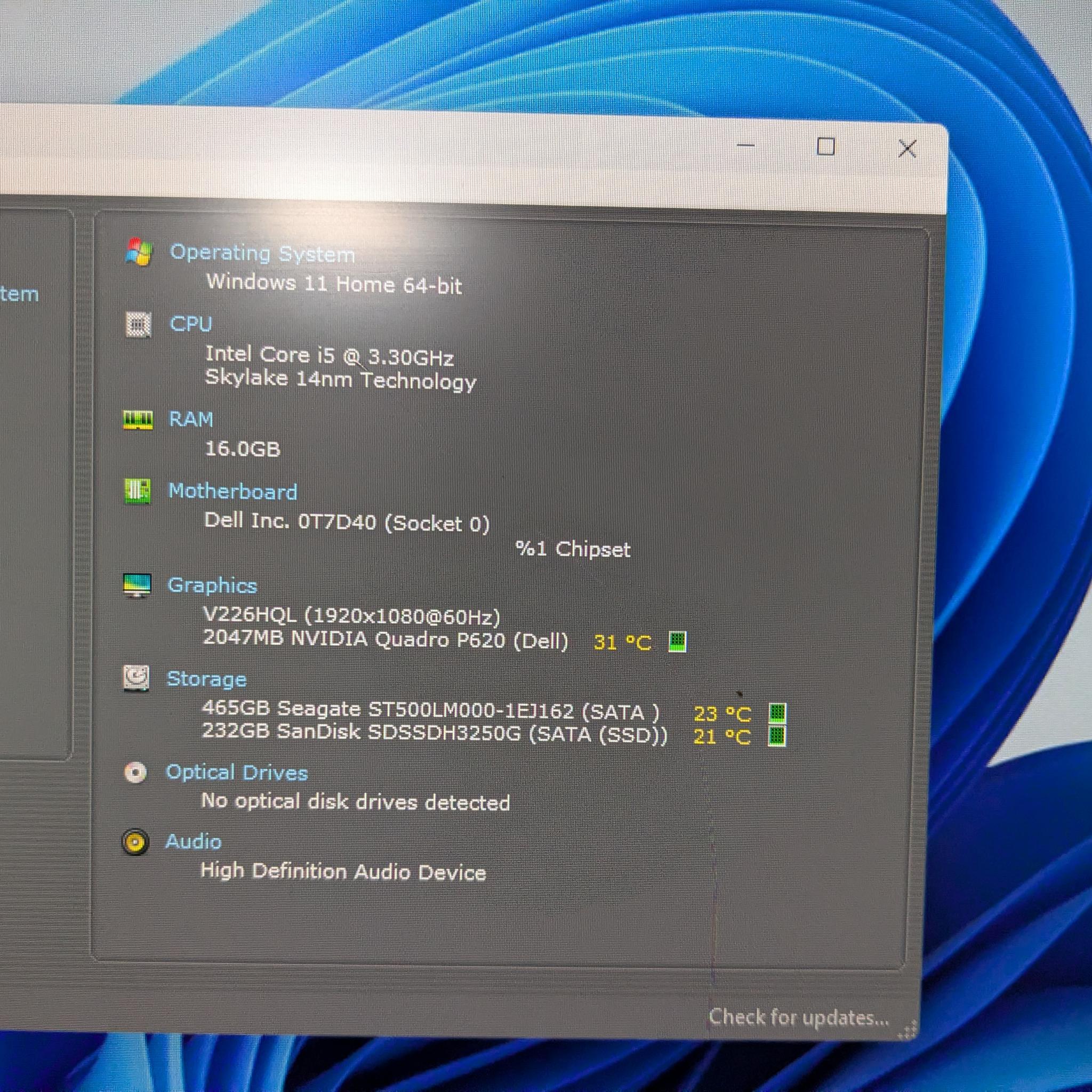
Task: Open the Graphics heading link
Action: pyautogui.click(x=212, y=585)
